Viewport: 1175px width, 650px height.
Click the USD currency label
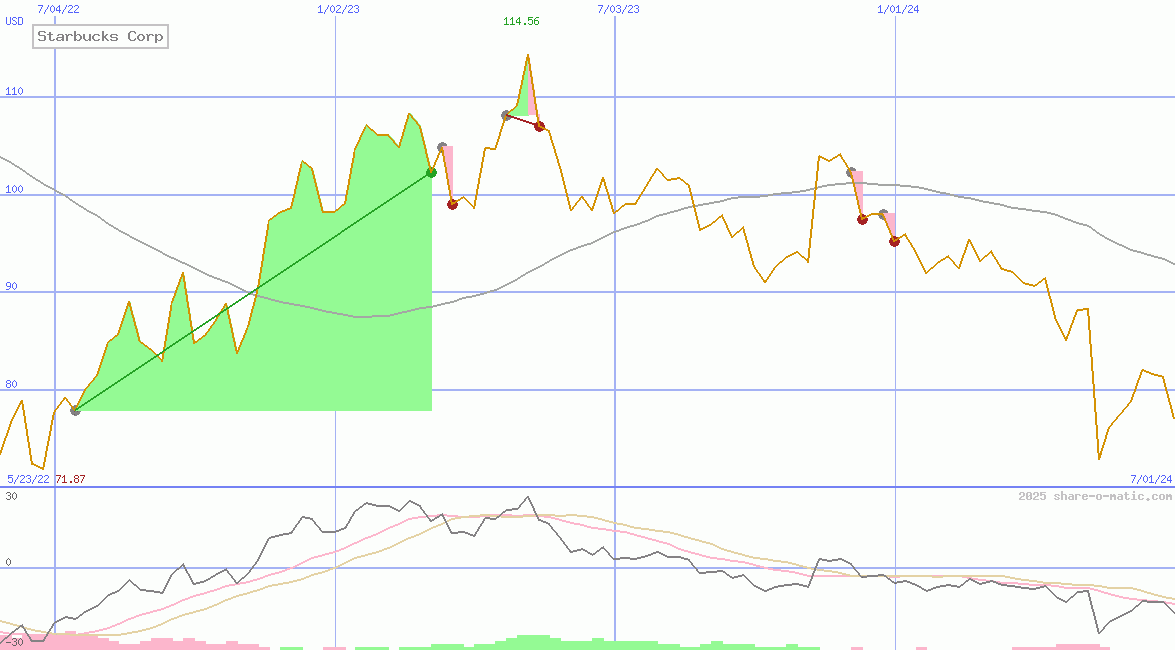click(14, 21)
